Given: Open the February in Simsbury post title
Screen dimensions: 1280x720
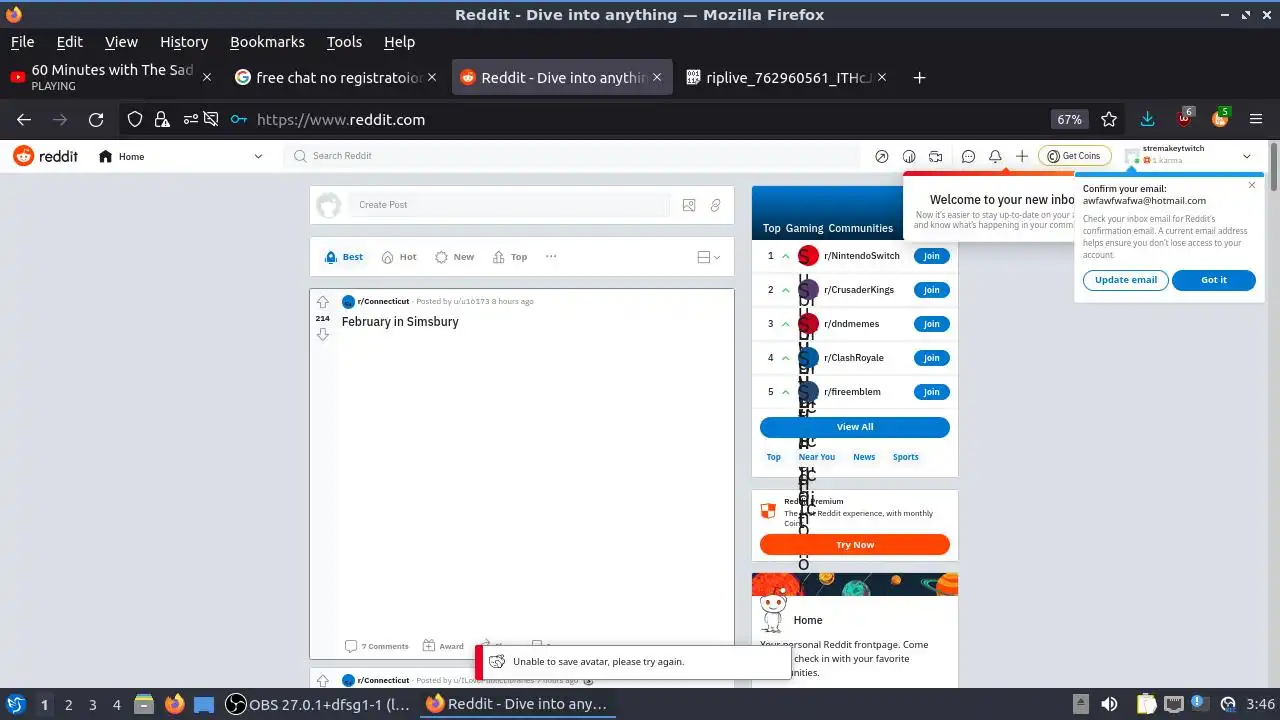Looking at the screenshot, I should point(400,322).
